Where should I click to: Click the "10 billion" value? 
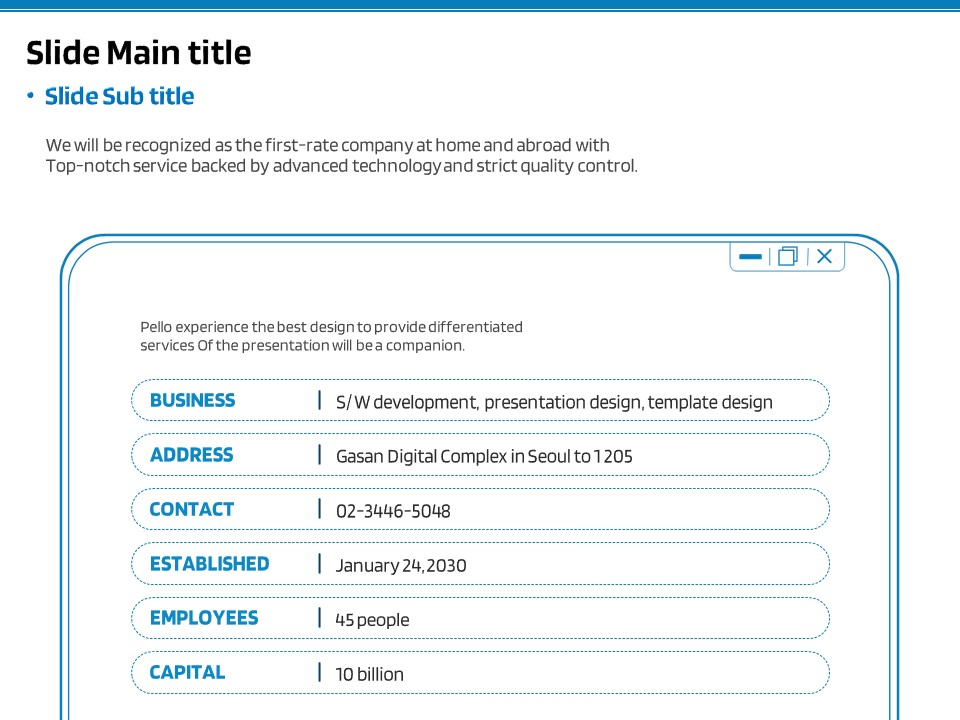coord(369,675)
